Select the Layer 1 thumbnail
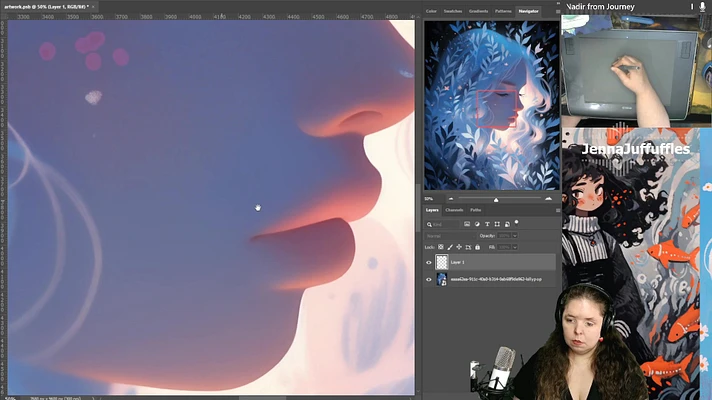The width and height of the screenshot is (712, 400). tap(442, 262)
